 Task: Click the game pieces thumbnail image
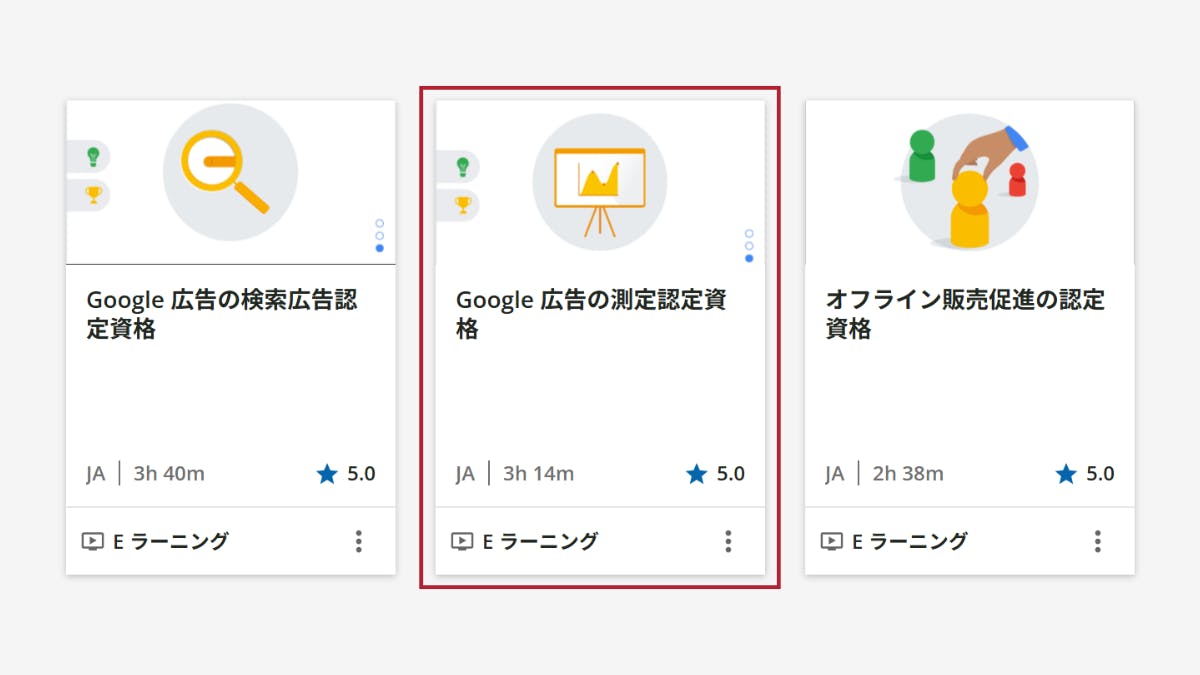click(x=968, y=182)
